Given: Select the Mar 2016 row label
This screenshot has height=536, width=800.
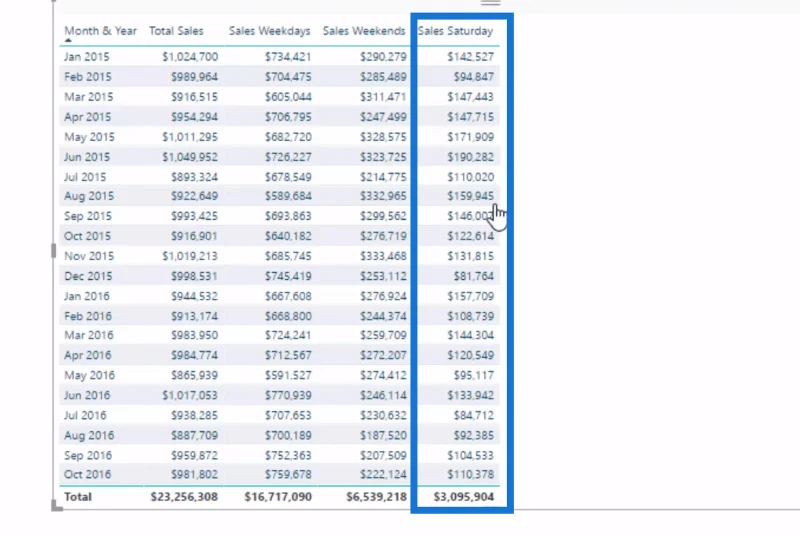Looking at the screenshot, I should click(x=89, y=335).
